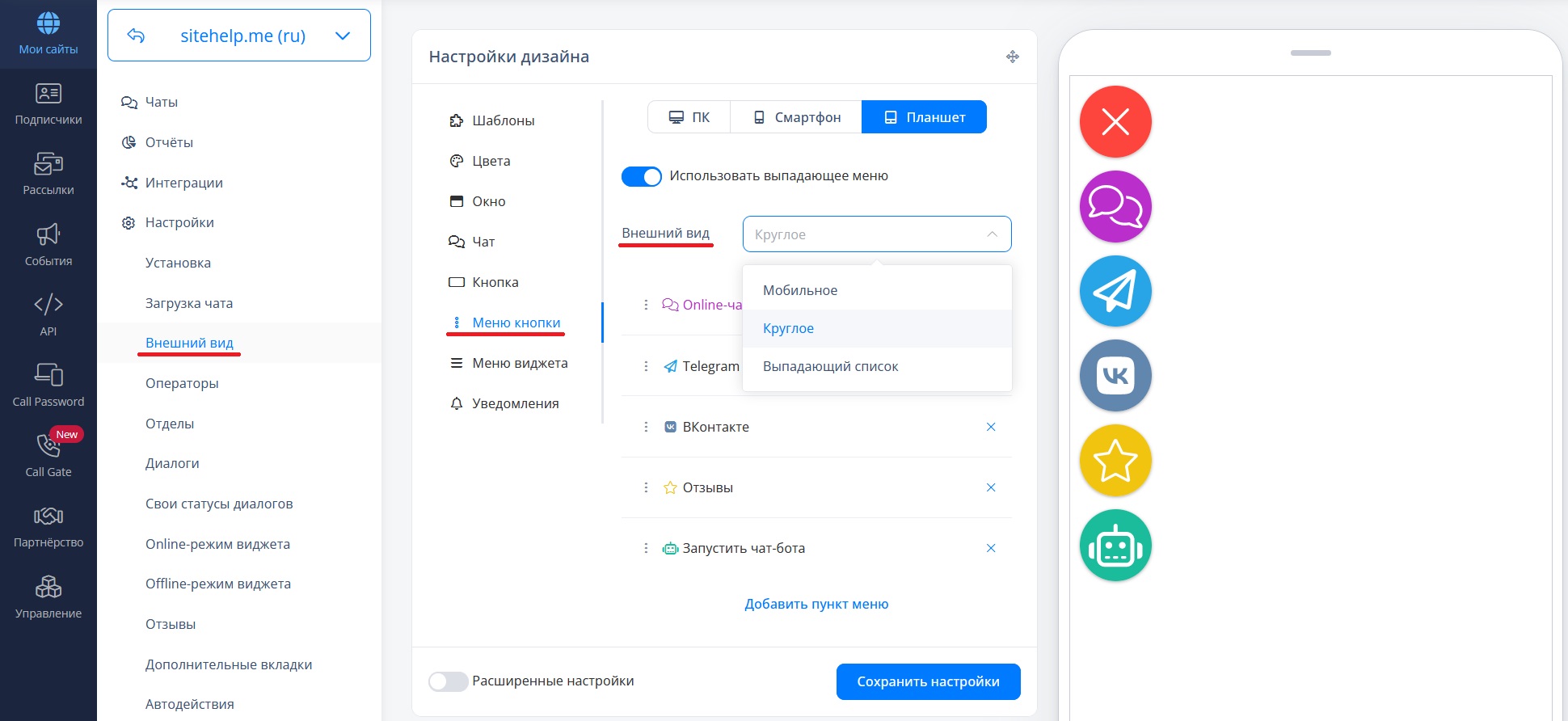Click the blue Telegram circle in preview
Screen dimensions: 1568x721
pyautogui.click(x=1115, y=291)
